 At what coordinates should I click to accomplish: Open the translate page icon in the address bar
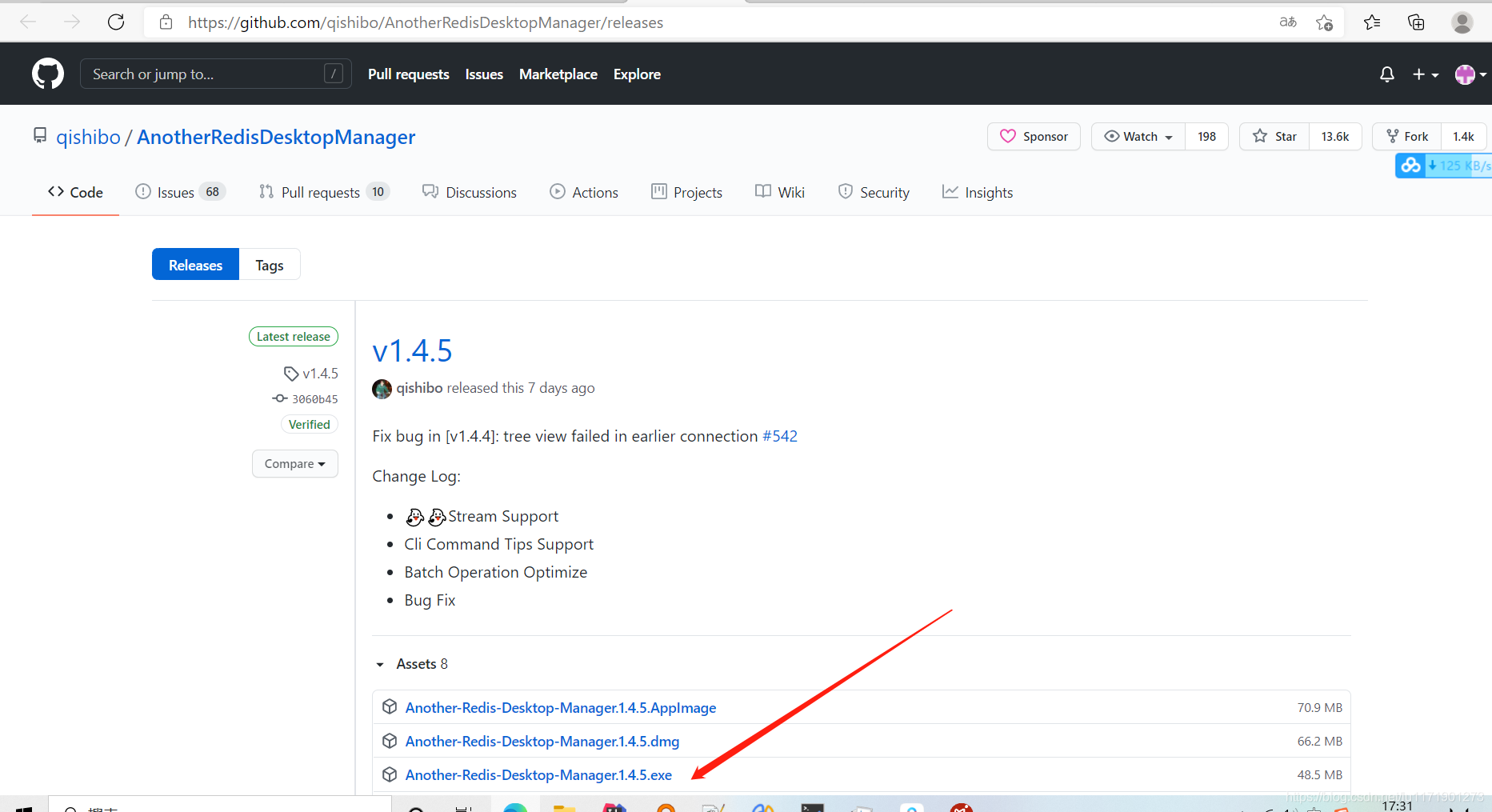[x=1288, y=22]
